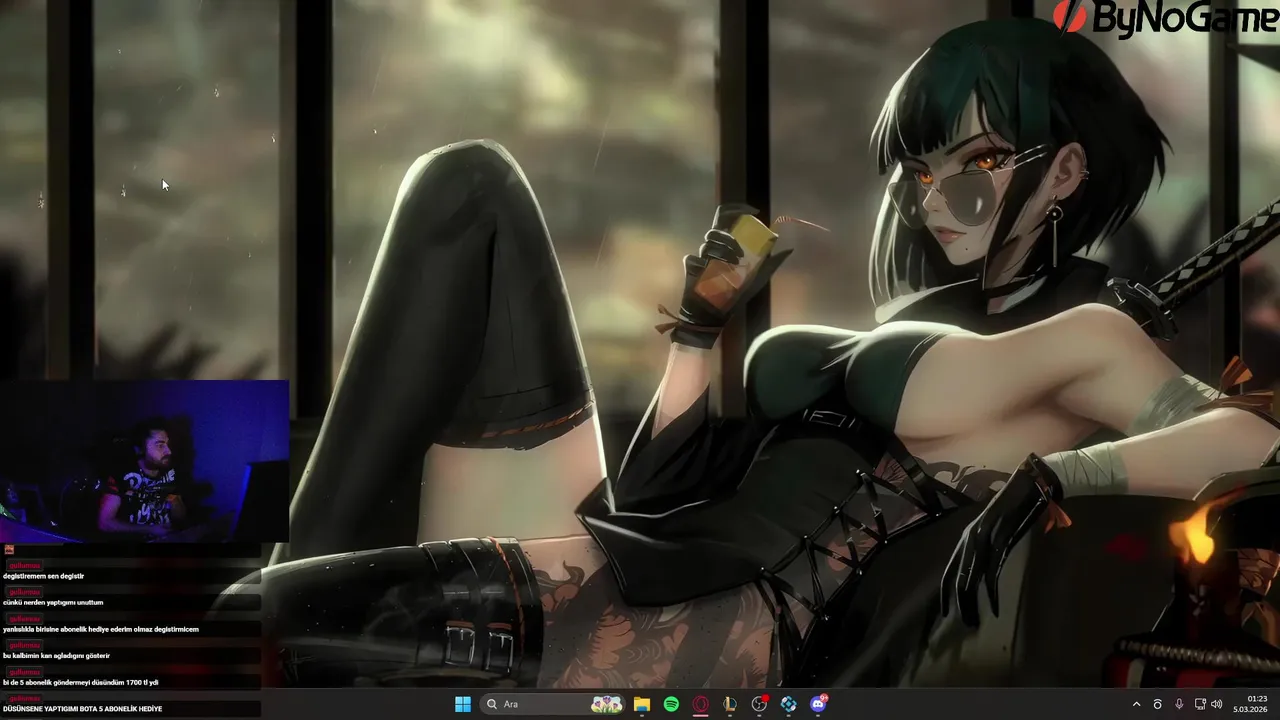Open volume control from tray

point(1219,704)
